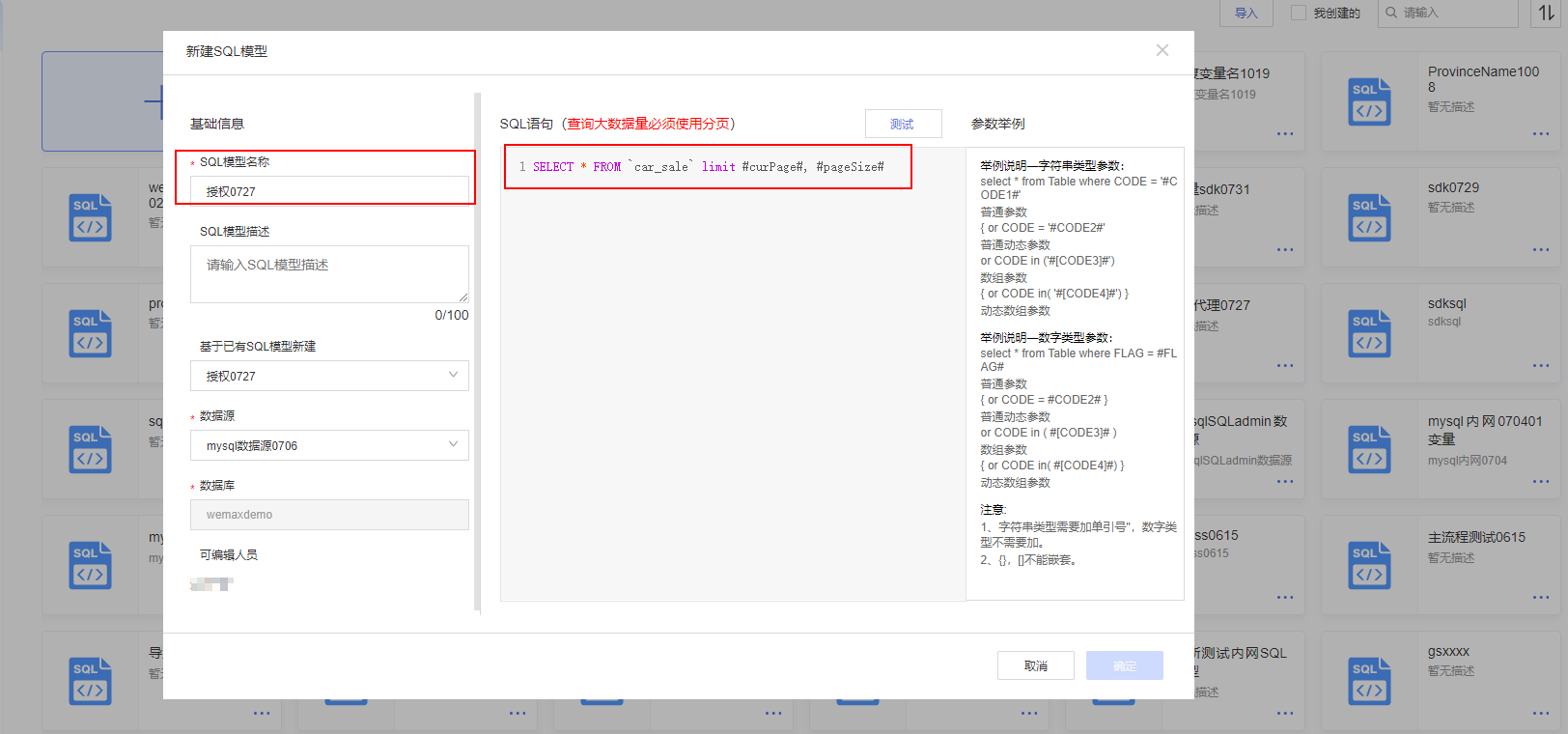Image resolution: width=1568 pixels, height=734 pixels.
Task: Open more menu on ProvinceName1008 card
Action: coord(1541,134)
